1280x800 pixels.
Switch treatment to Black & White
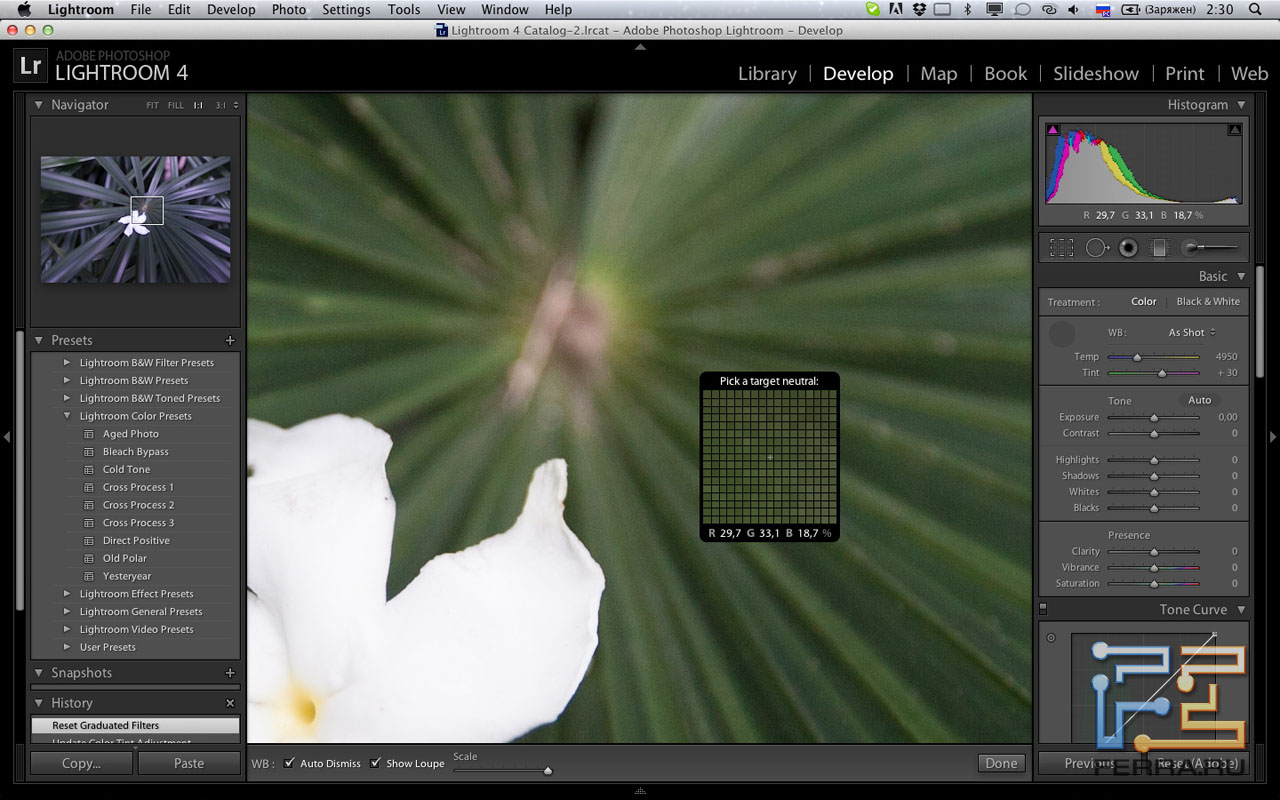tap(1208, 302)
